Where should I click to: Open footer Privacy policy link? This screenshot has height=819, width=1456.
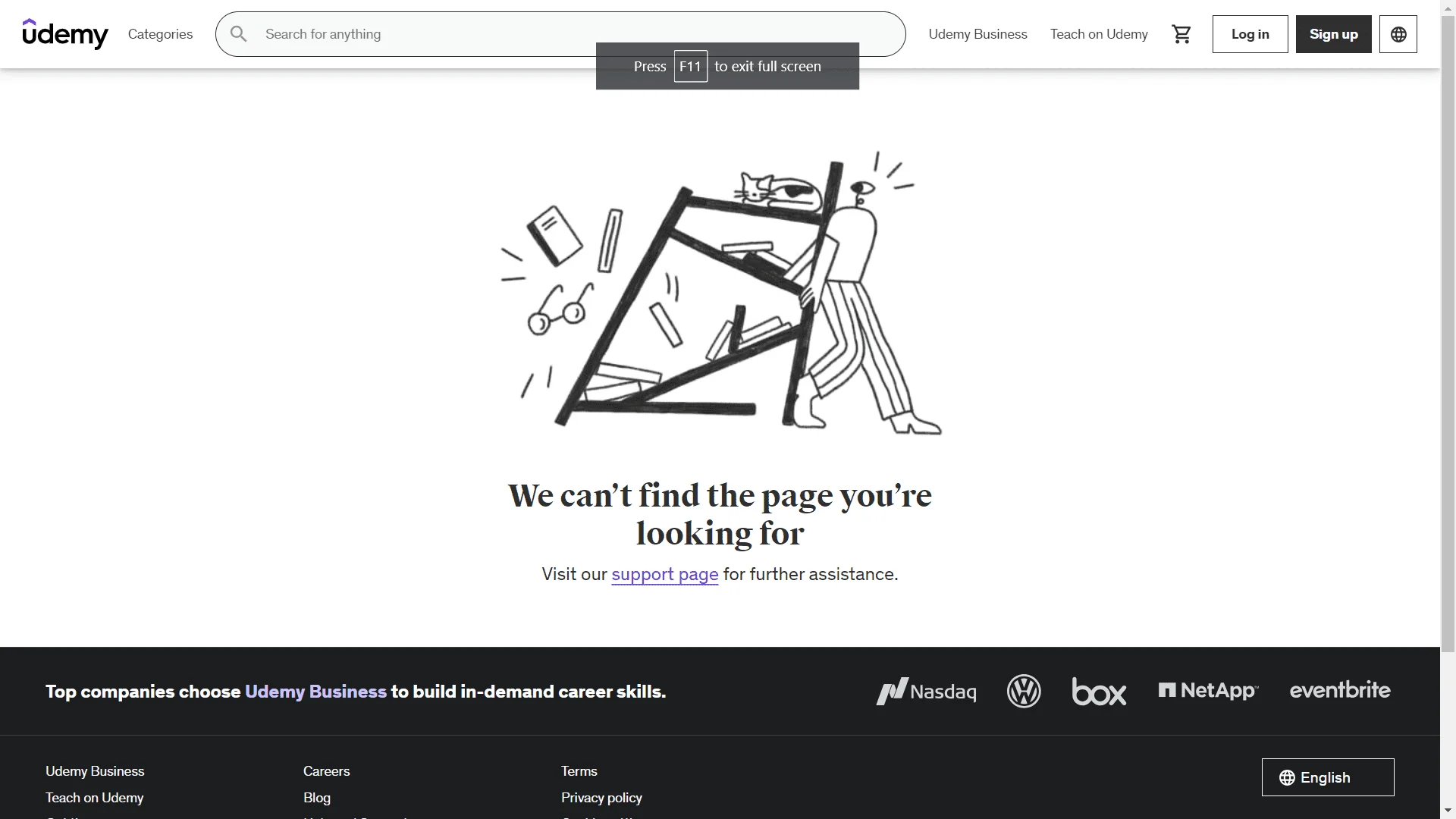pyautogui.click(x=601, y=798)
